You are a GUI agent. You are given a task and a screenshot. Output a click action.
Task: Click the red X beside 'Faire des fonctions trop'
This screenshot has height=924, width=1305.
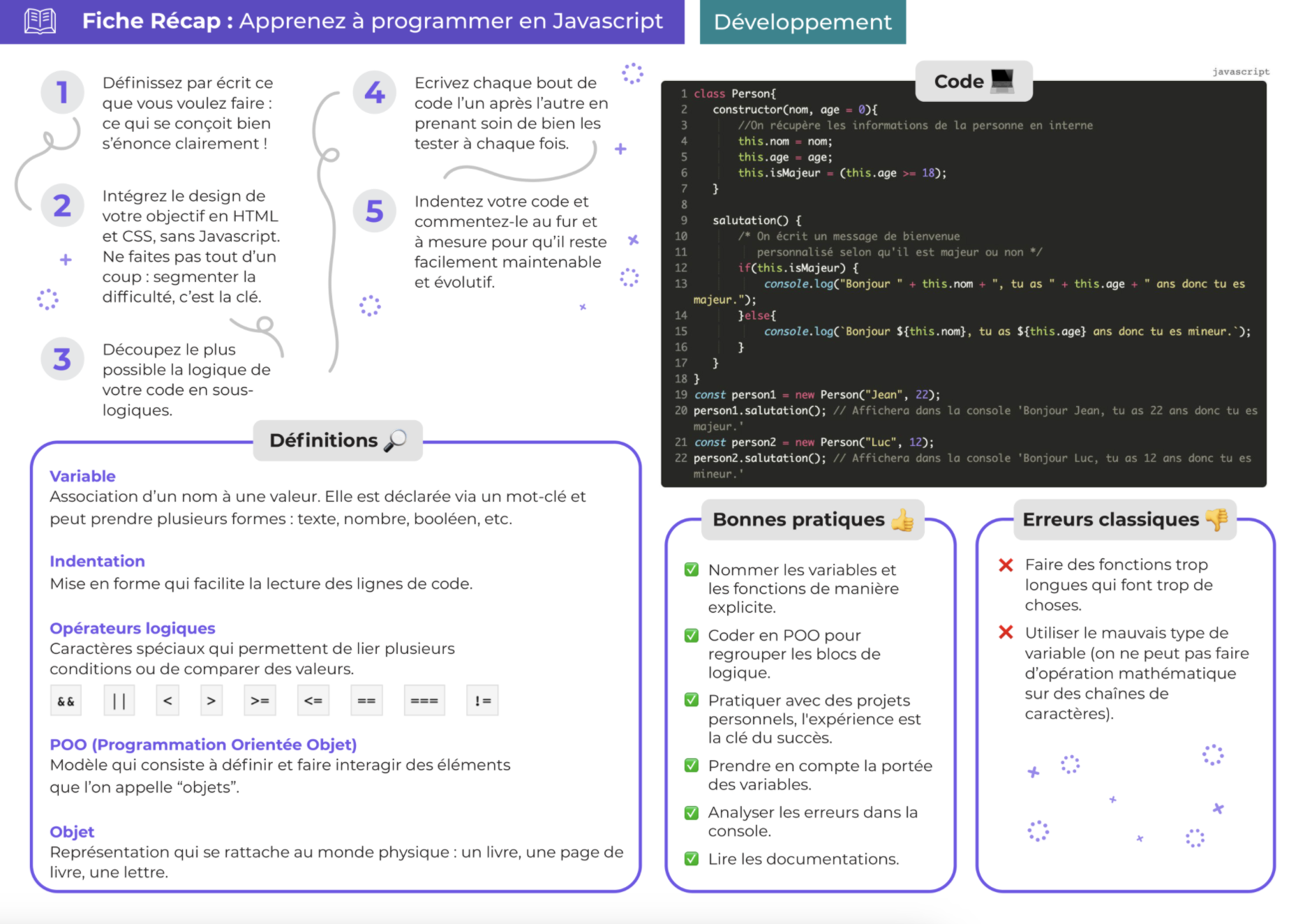1006,565
